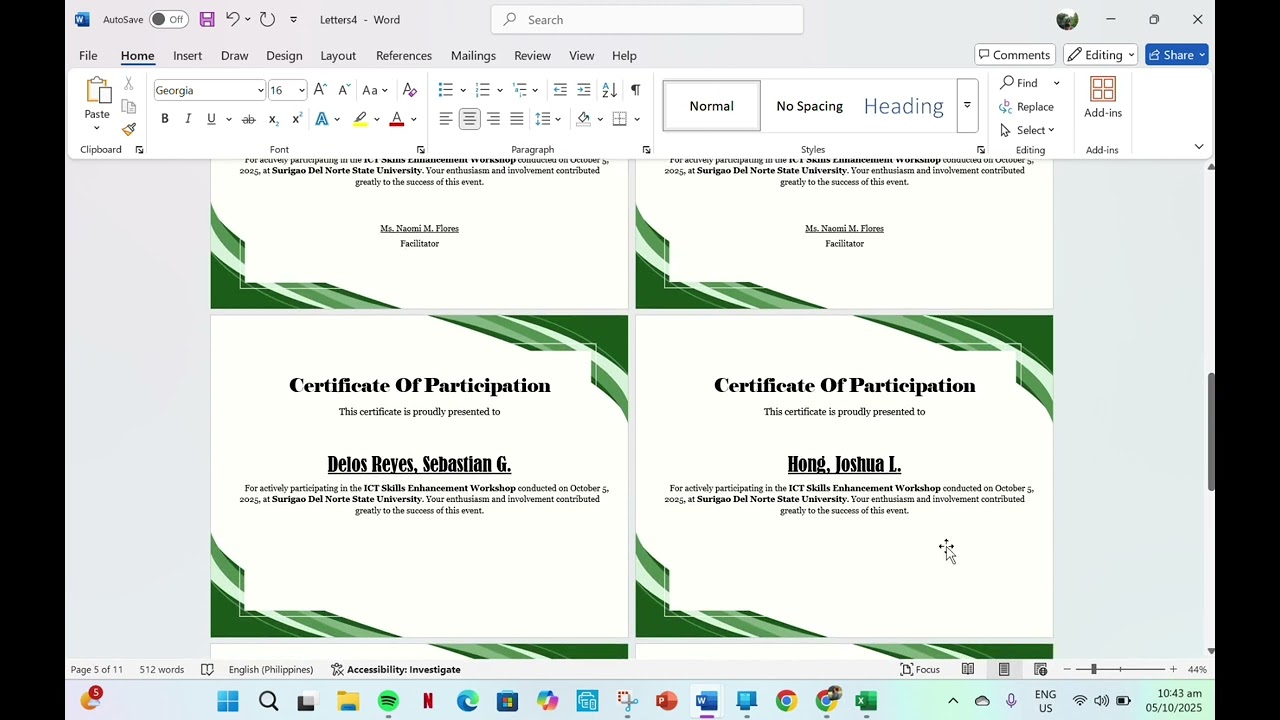
Task: Expand the numbering list dropdown arrow
Action: [499, 90]
